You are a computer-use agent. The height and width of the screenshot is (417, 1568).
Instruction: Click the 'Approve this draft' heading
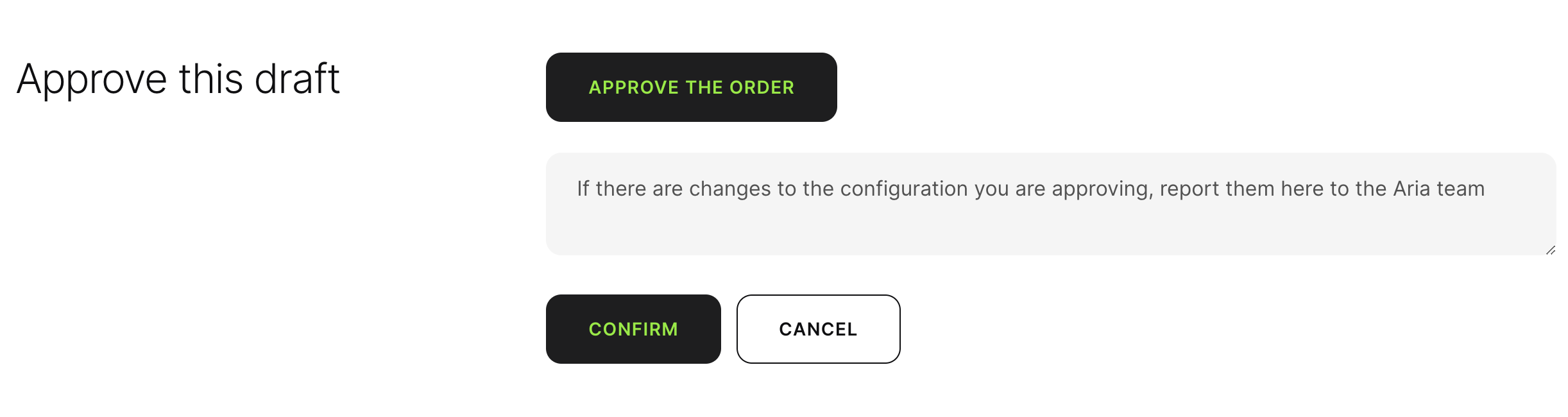pos(178,79)
